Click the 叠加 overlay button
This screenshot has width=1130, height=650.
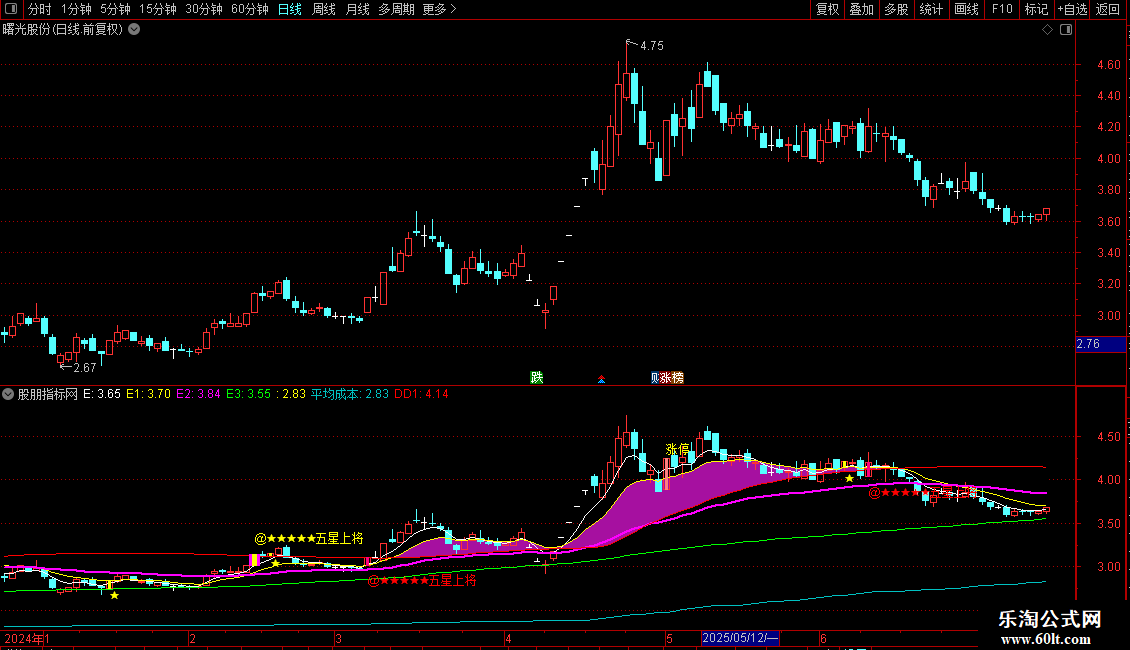(x=862, y=9)
